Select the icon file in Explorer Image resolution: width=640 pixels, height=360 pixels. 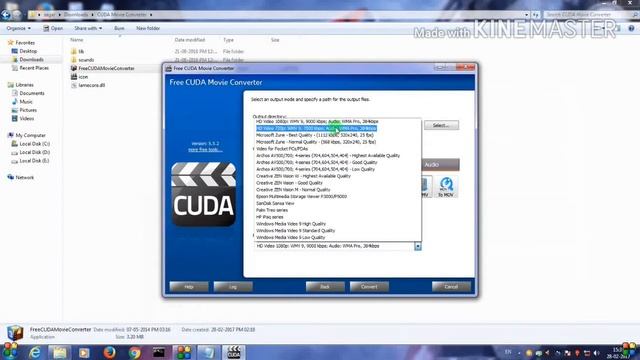click(x=83, y=77)
